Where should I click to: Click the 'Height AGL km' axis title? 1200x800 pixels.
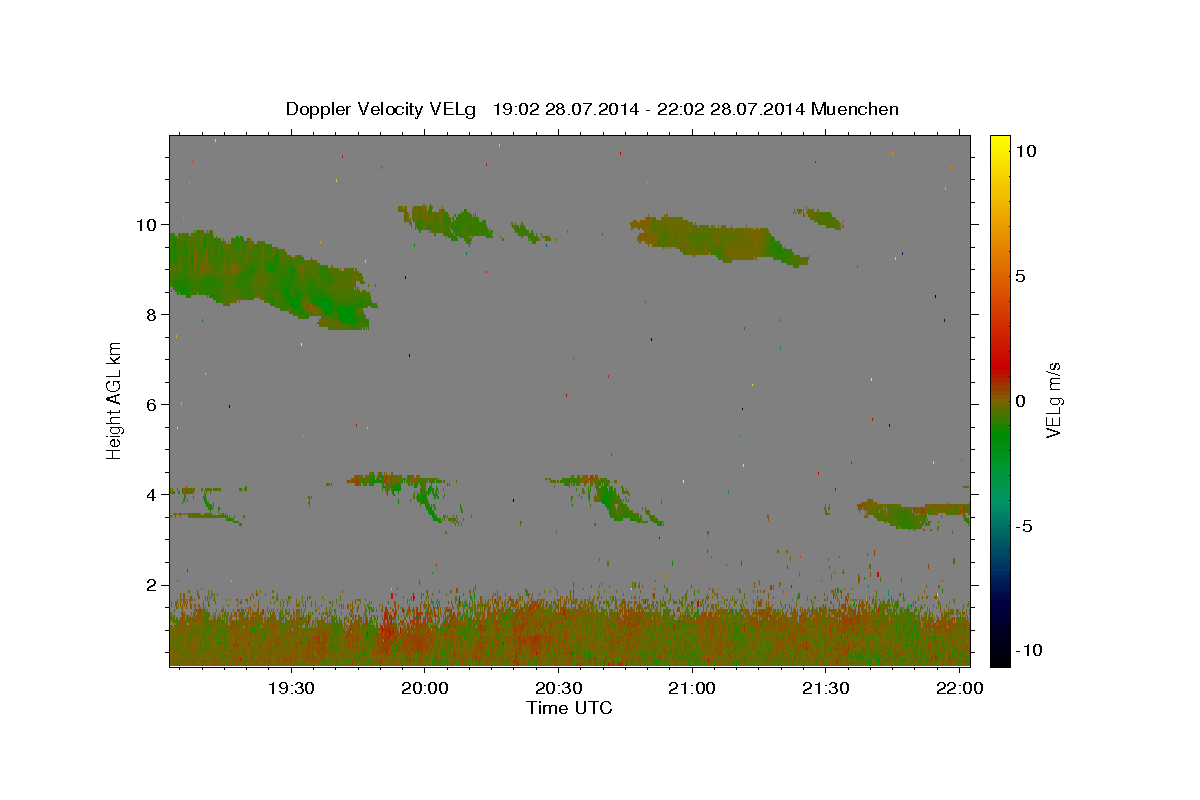click(x=115, y=400)
